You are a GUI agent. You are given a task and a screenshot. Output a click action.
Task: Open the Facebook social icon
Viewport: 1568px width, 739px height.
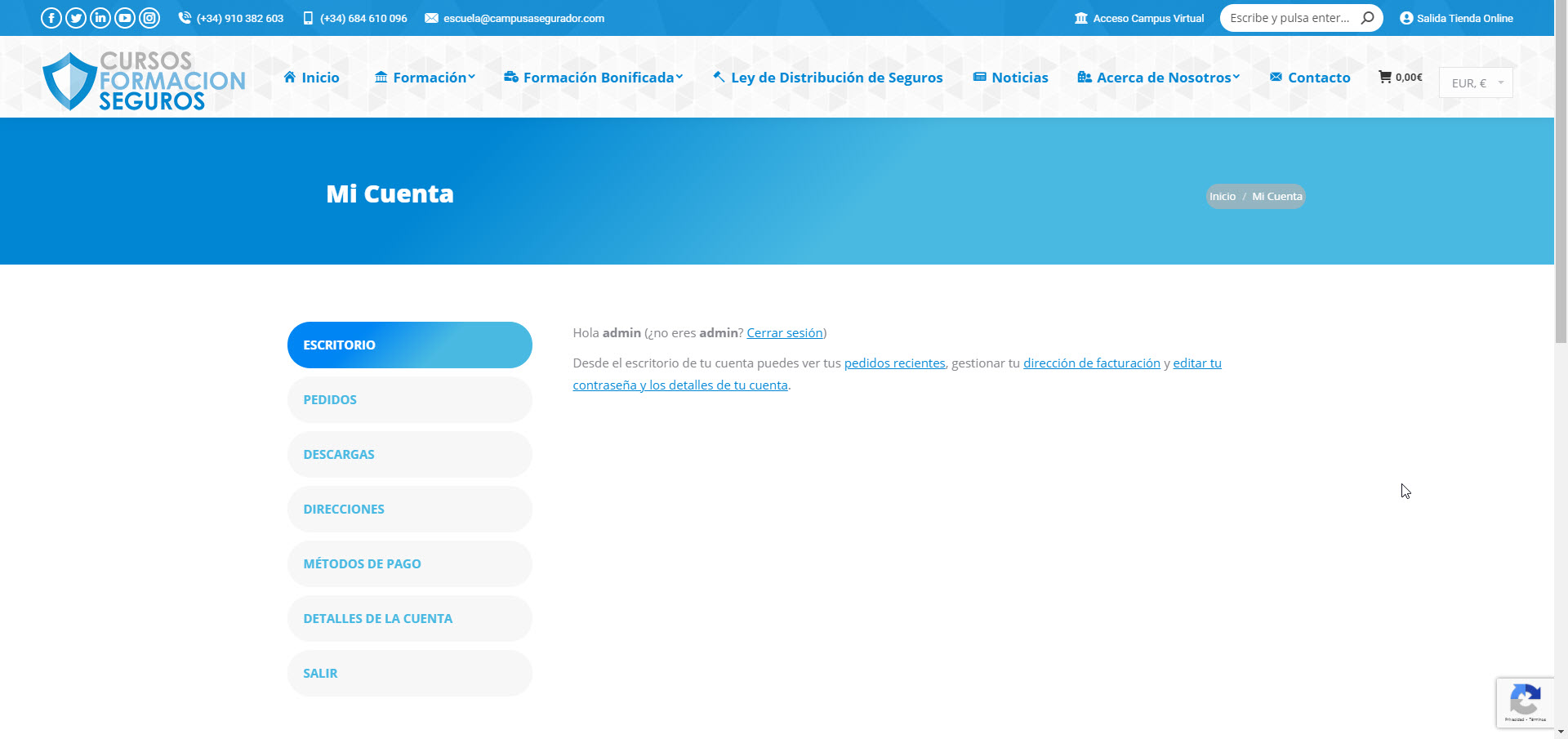[51, 18]
